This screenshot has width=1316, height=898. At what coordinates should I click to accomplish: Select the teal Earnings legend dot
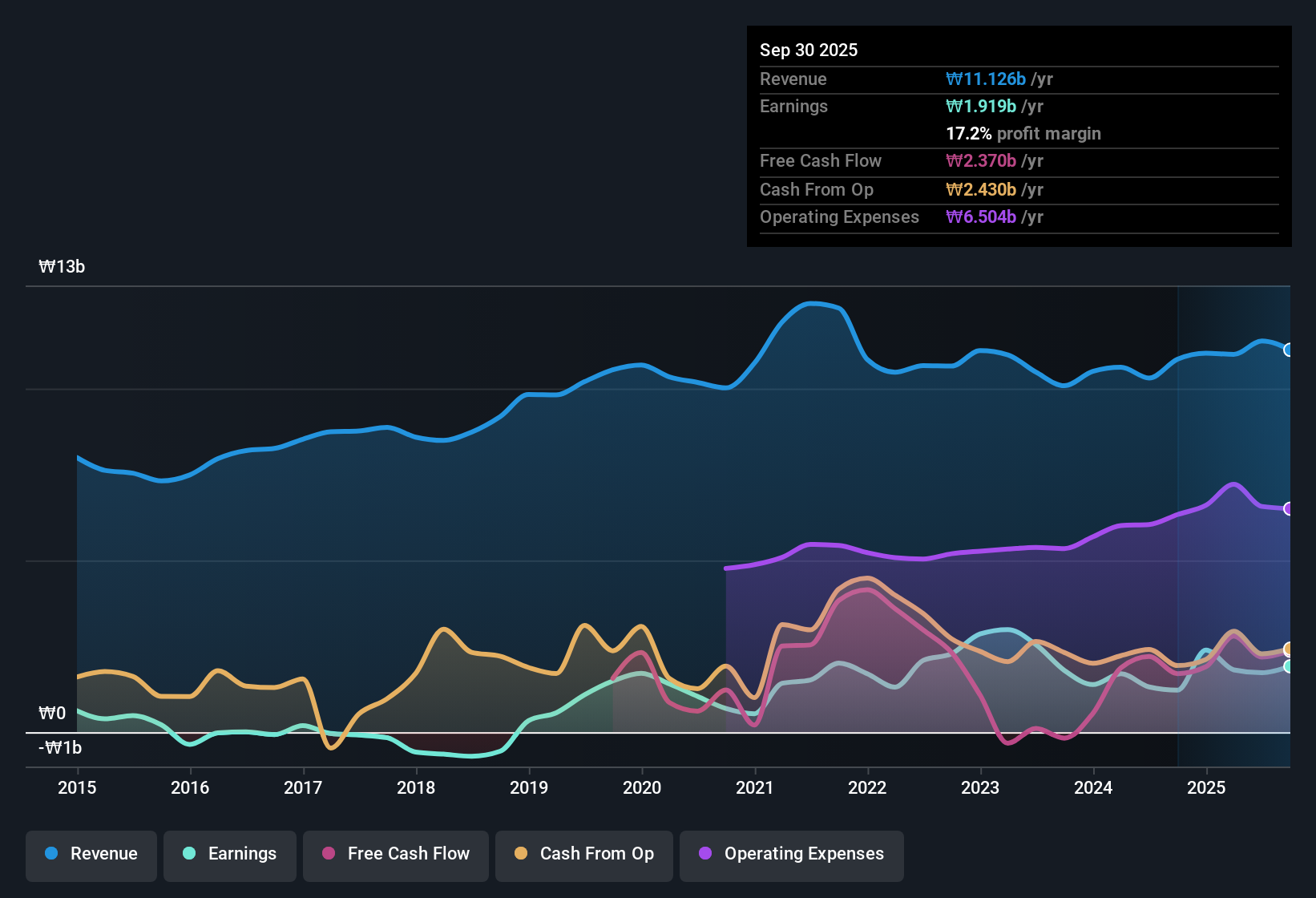189,854
